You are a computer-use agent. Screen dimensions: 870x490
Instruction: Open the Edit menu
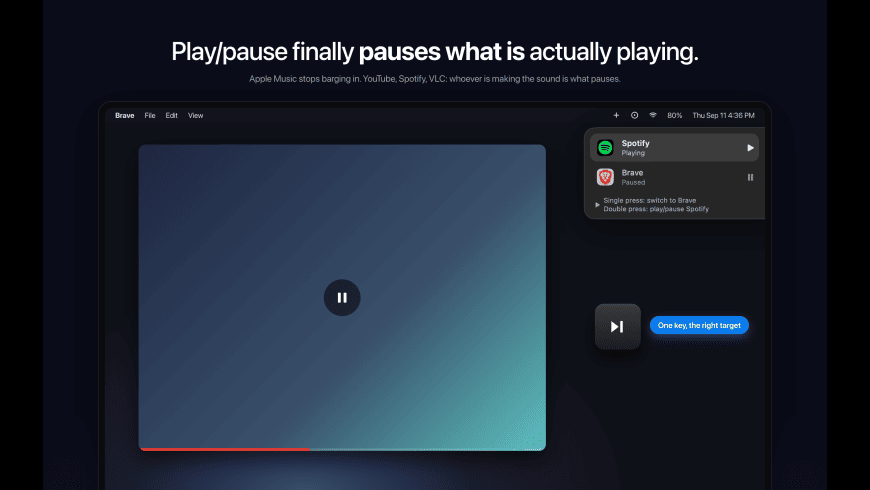[x=171, y=115]
